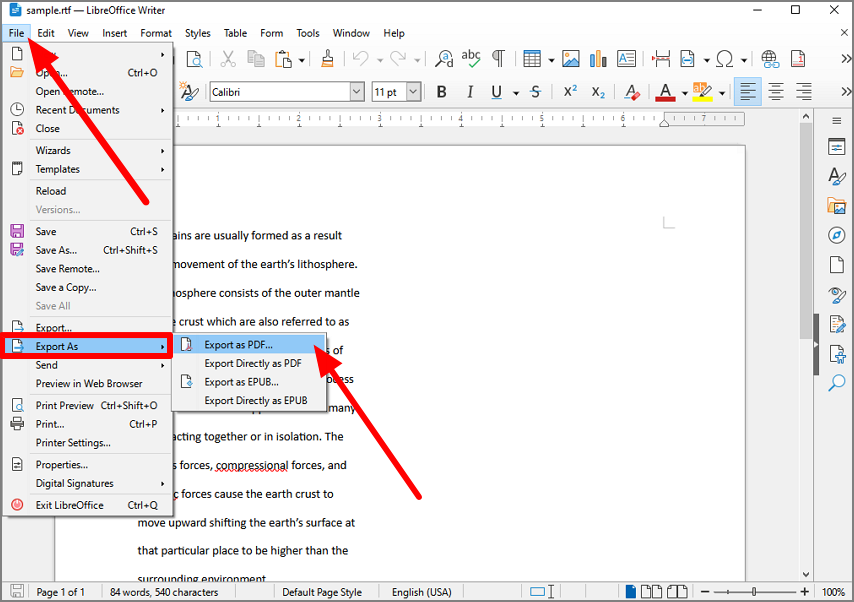Click the Insert Image icon
Viewport: 854px width, 602px height.
571,59
